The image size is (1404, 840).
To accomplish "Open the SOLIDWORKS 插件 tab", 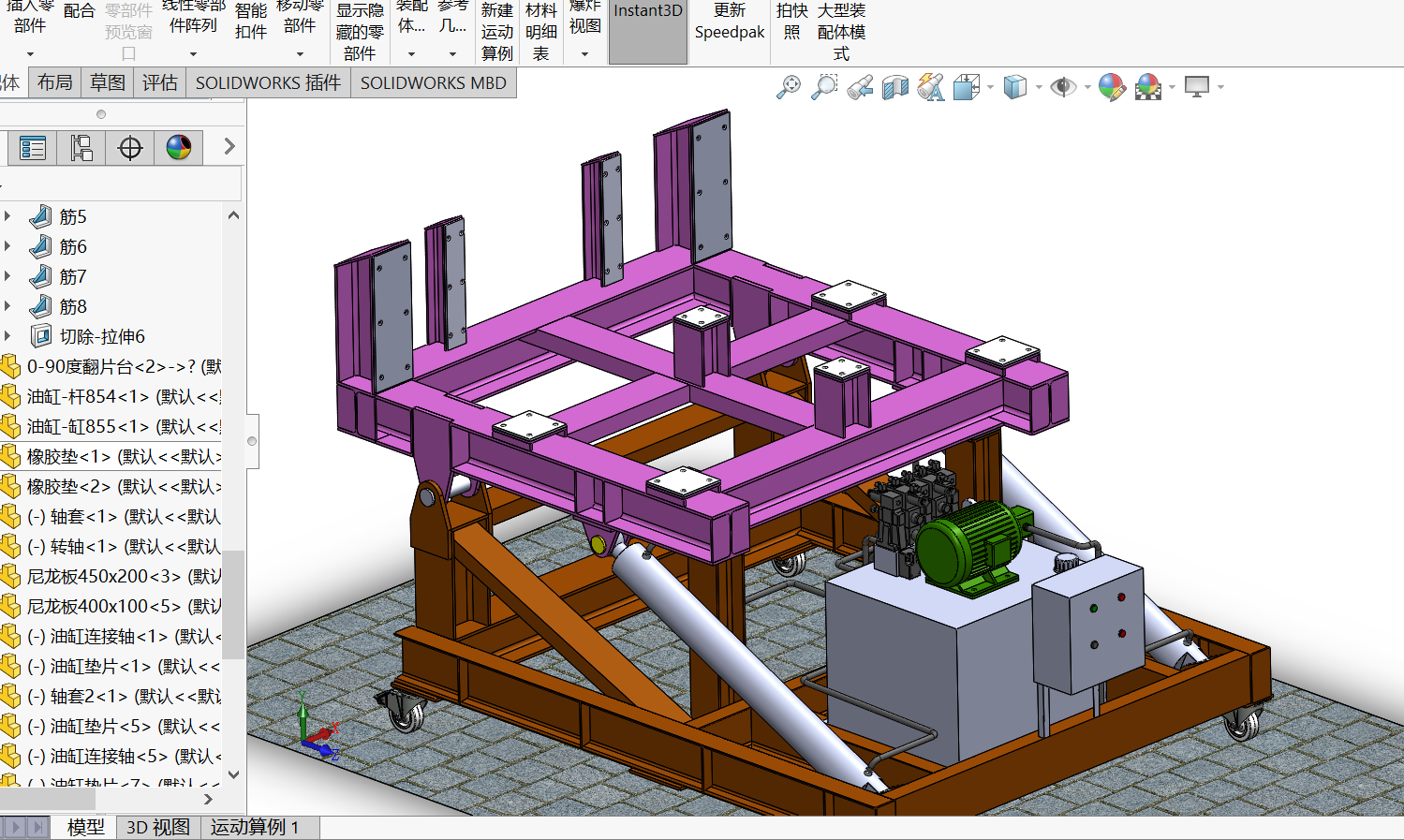I will click(268, 82).
